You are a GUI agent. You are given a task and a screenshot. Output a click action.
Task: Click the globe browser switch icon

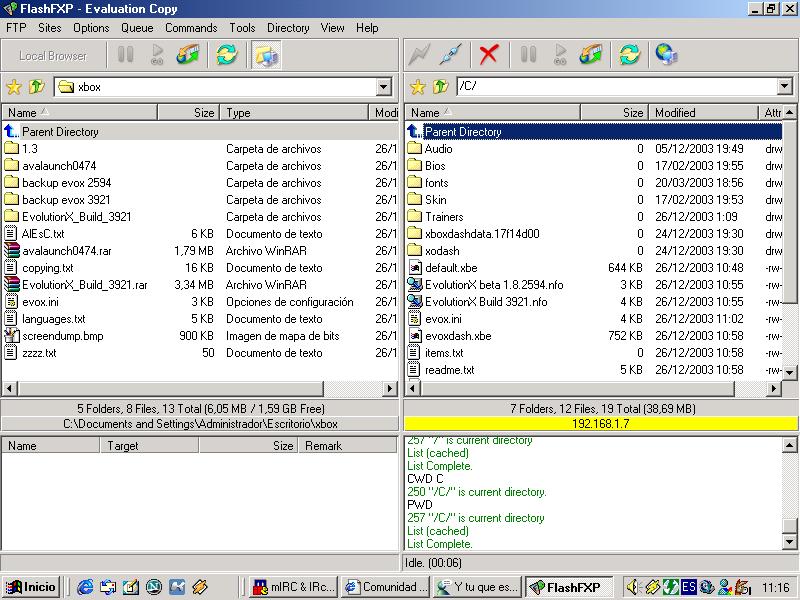667,55
